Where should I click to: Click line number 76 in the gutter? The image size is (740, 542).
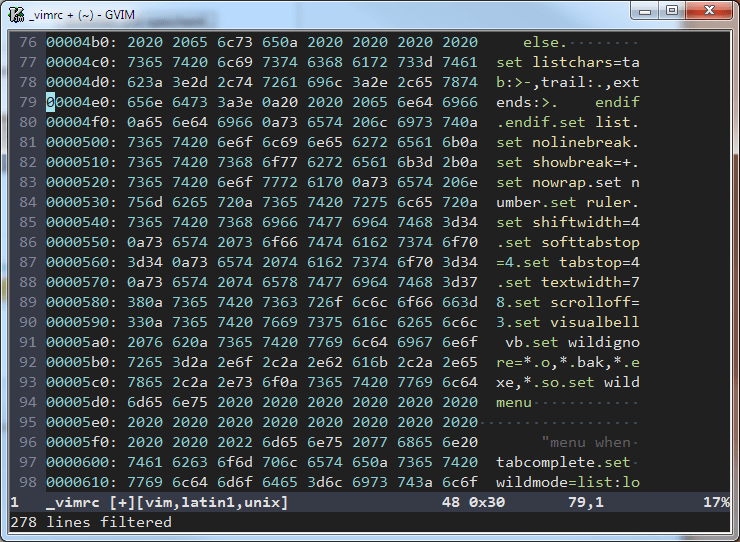28,42
